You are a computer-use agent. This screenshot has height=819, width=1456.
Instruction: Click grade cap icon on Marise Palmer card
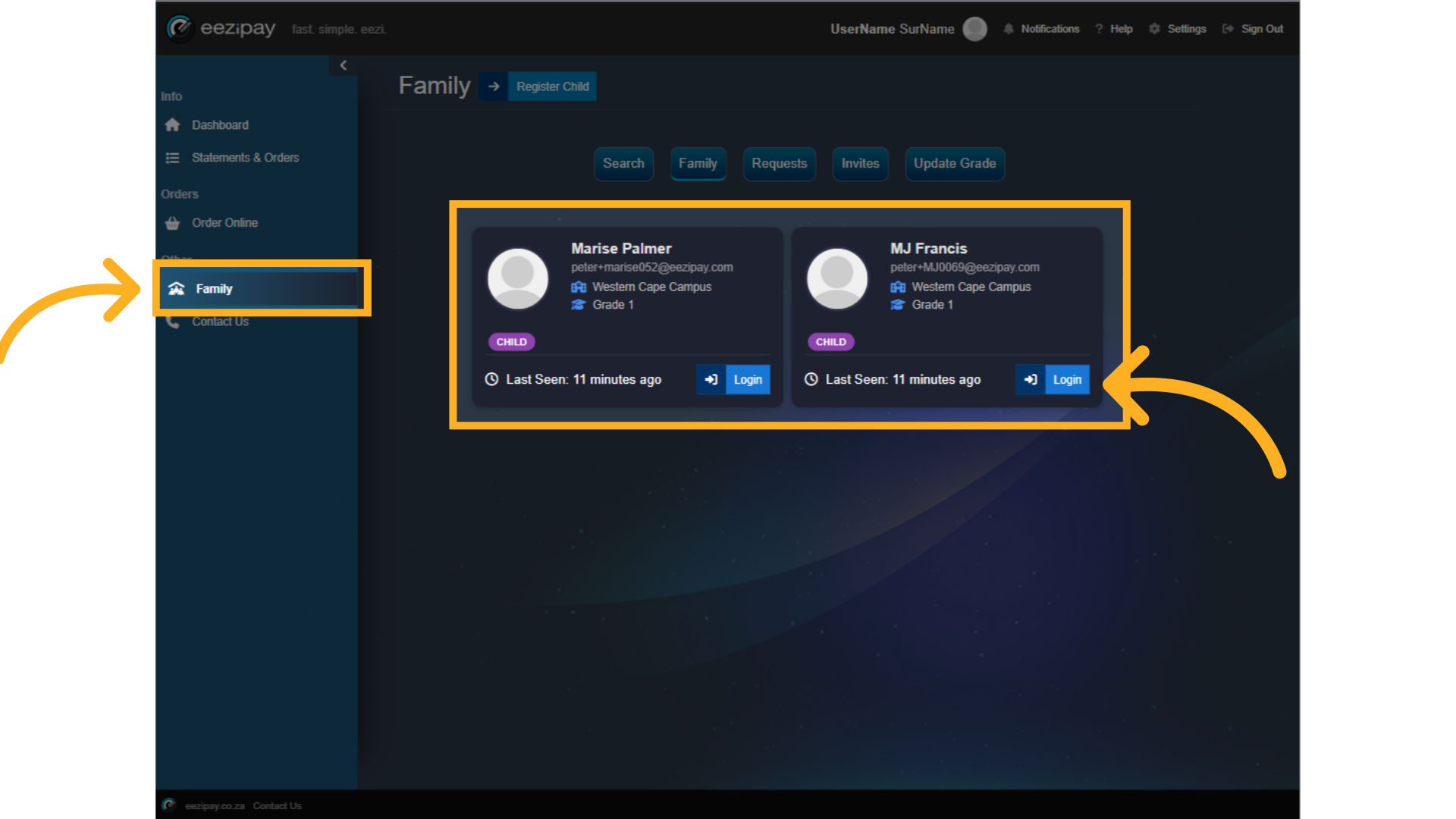click(x=579, y=305)
